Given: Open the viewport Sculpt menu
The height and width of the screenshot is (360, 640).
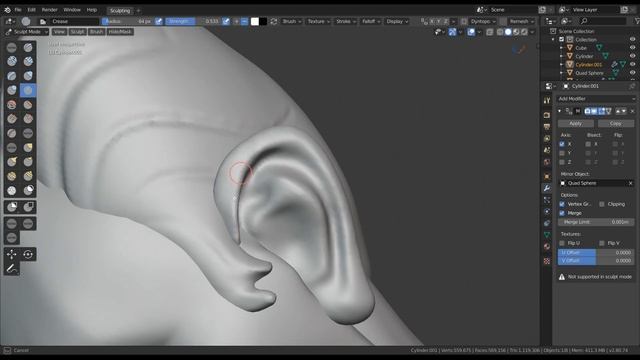Looking at the screenshot, I should pos(77,31).
